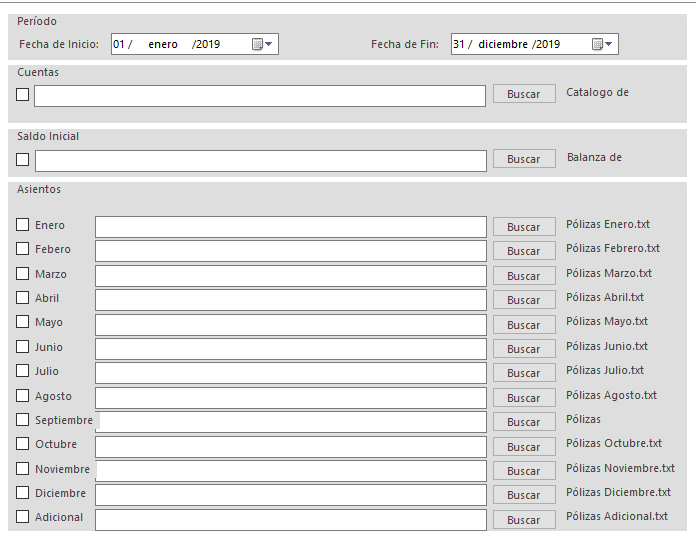The width and height of the screenshot is (696, 552).
Task: Click the Mayo file path input
Action: pos(290,324)
